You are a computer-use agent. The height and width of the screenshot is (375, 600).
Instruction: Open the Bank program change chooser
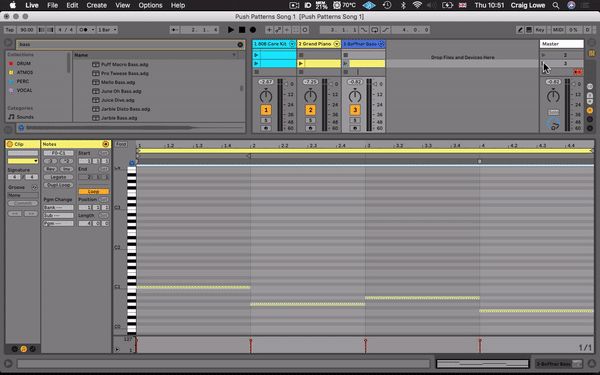click(x=58, y=207)
